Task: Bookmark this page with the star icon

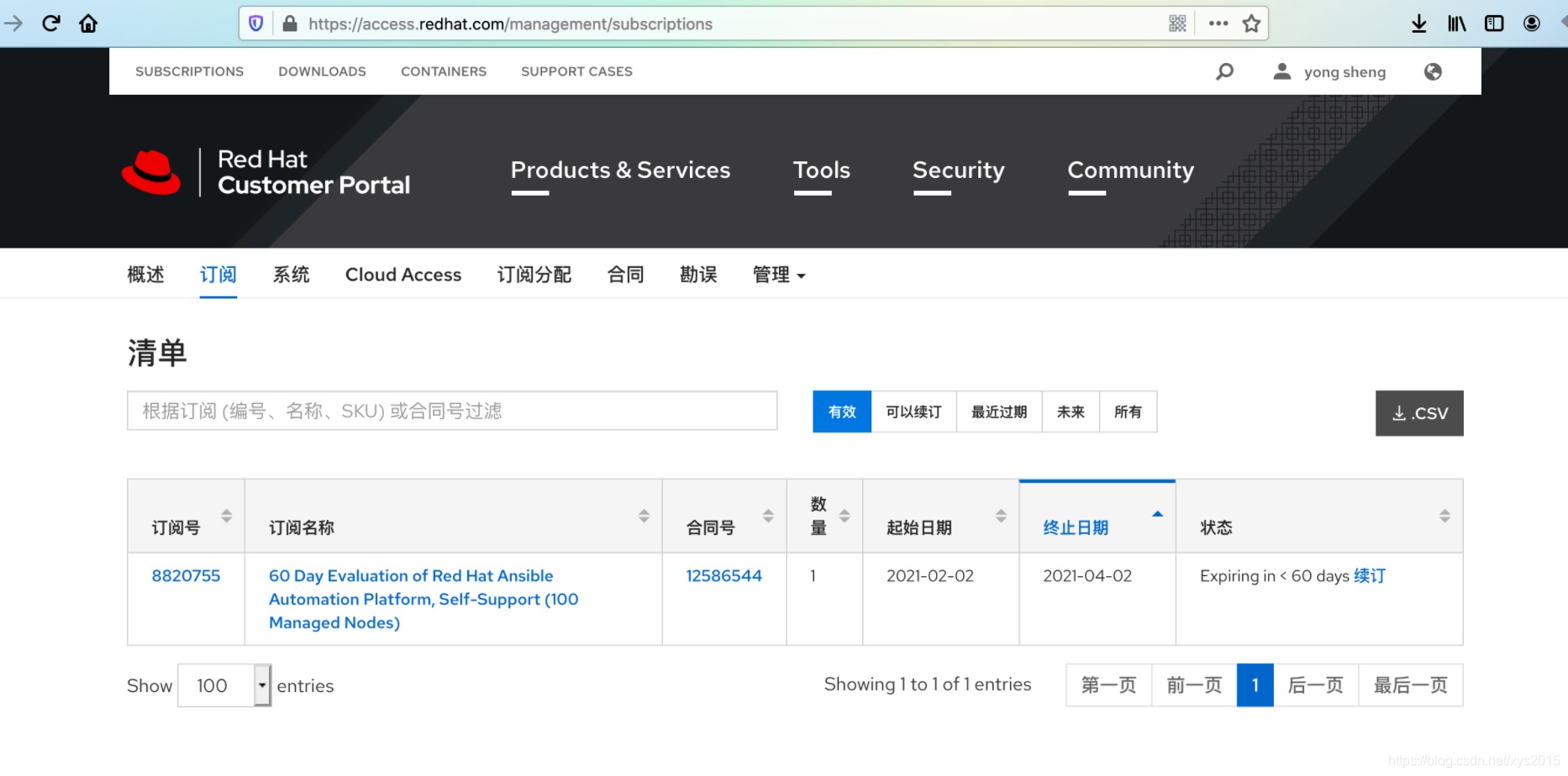Action: (x=1252, y=24)
